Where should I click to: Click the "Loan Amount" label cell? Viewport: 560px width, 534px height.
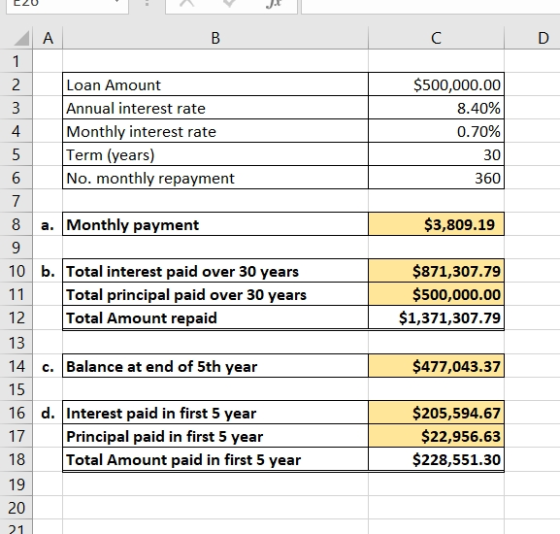pos(215,85)
